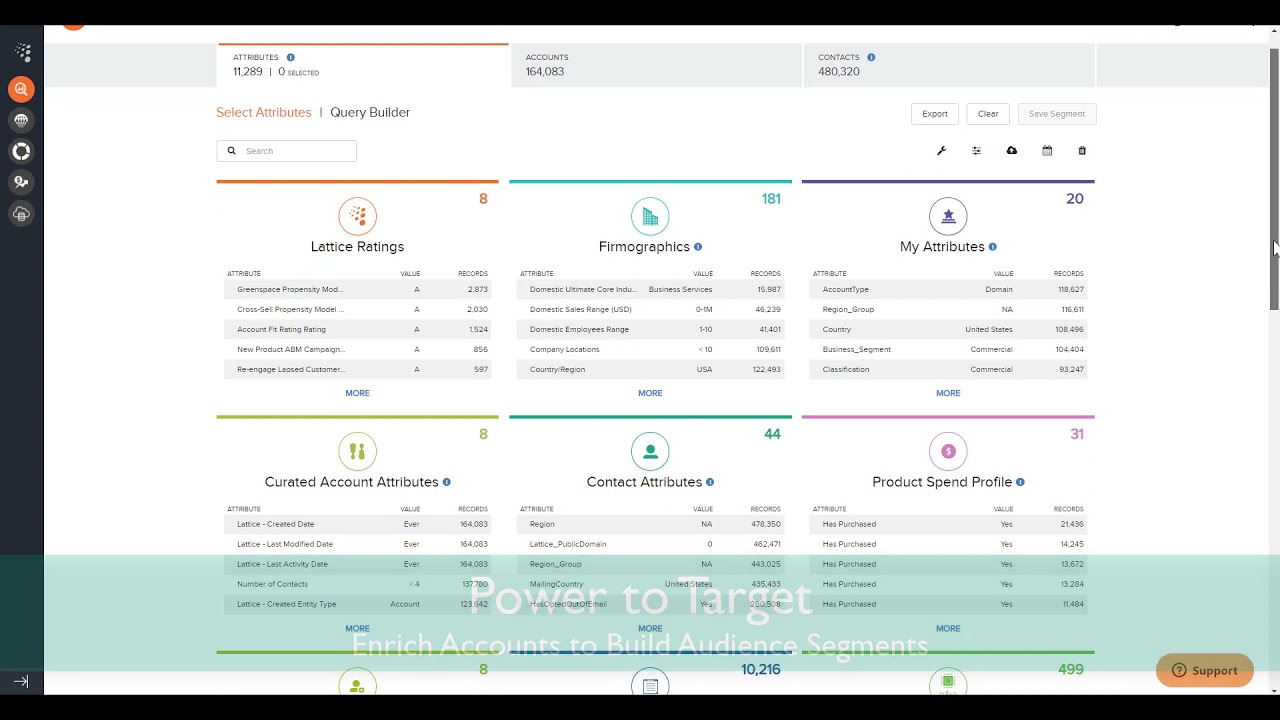
Task: Select Company Locations attribute row
Action: [x=651, y=349]
